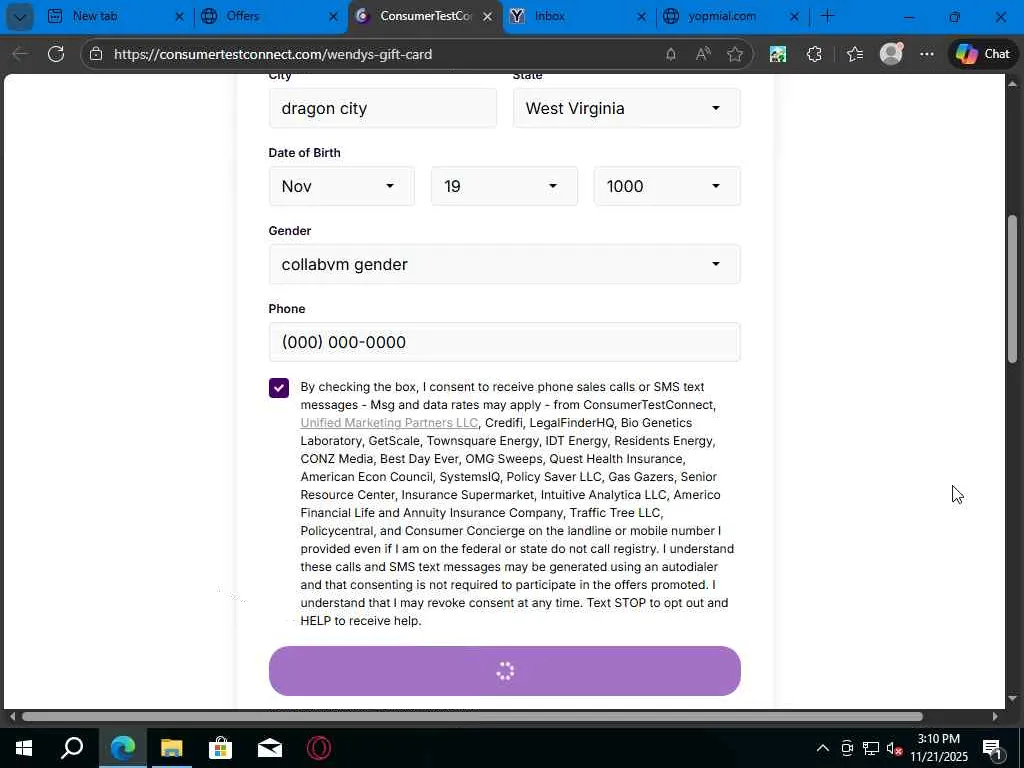
Task: Click the scroll right arrow on horizontal scrollbar
Action: tap(995, 716)
